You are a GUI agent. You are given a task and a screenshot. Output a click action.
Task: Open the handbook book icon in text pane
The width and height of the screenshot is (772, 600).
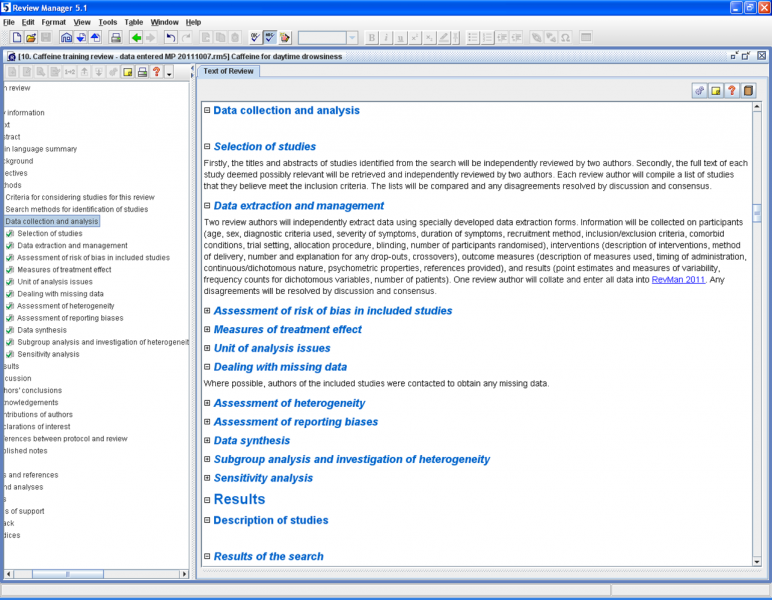click(748, 91)
